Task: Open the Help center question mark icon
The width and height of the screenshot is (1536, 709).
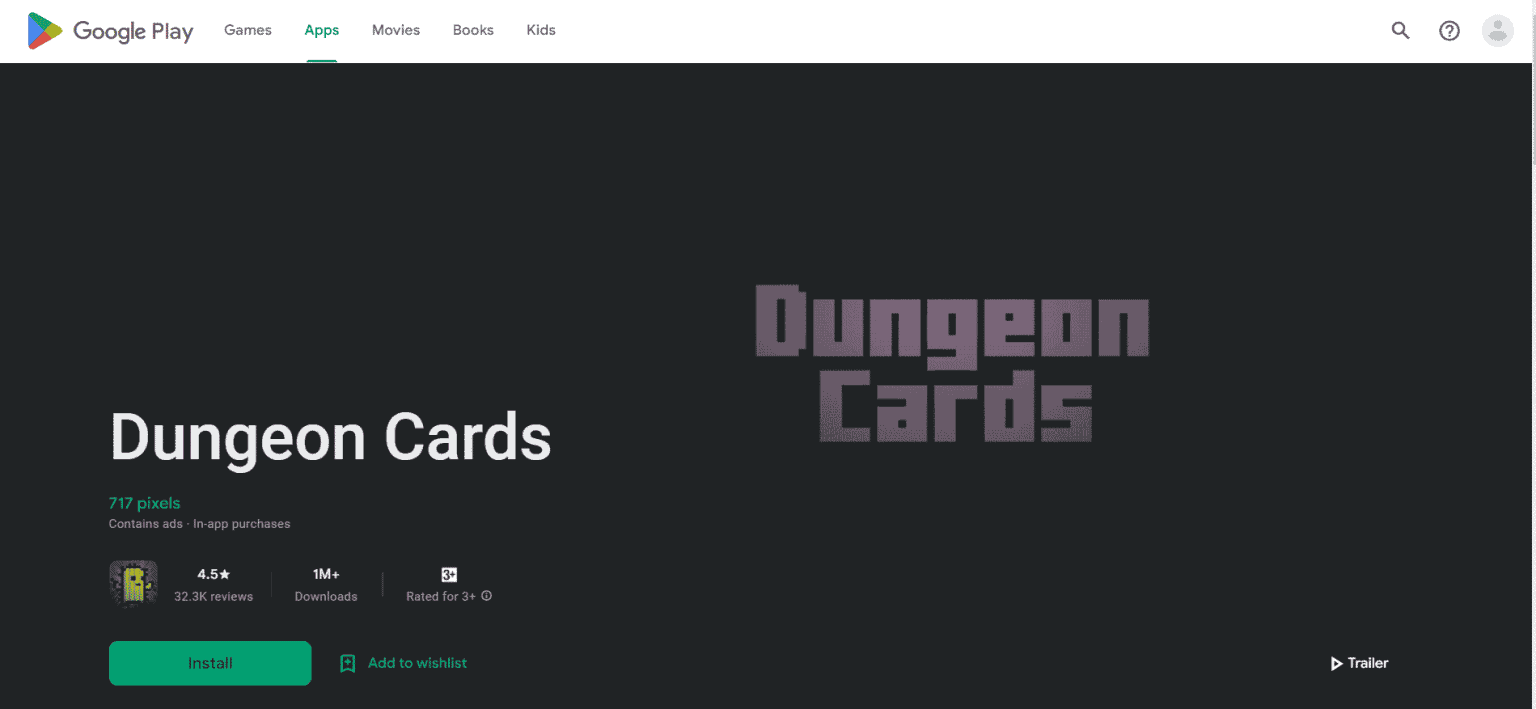Action: [1449, 31]
